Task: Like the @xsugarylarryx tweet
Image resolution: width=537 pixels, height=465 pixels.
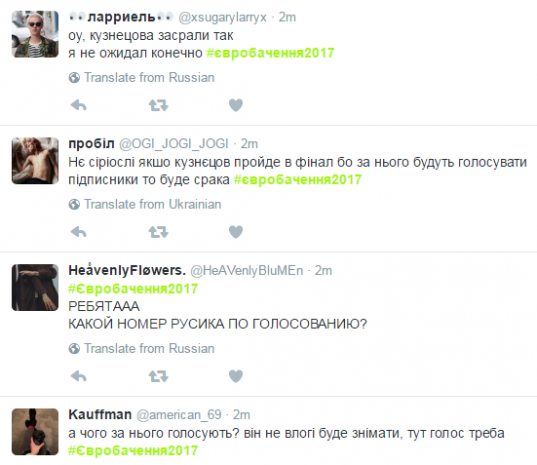Action: [236, 105]
